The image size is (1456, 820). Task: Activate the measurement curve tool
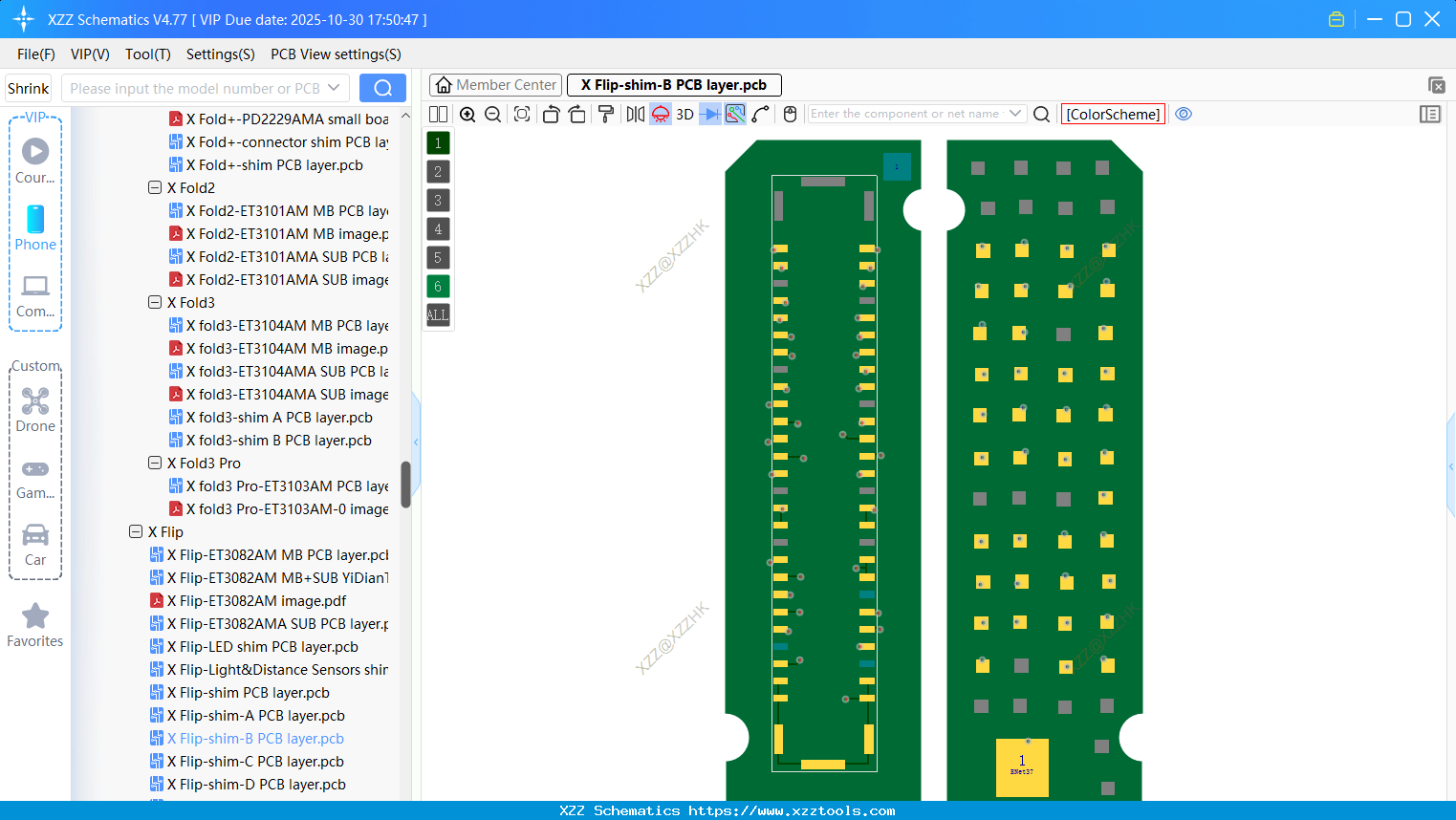pyautogui.click(x=761, y=114)
